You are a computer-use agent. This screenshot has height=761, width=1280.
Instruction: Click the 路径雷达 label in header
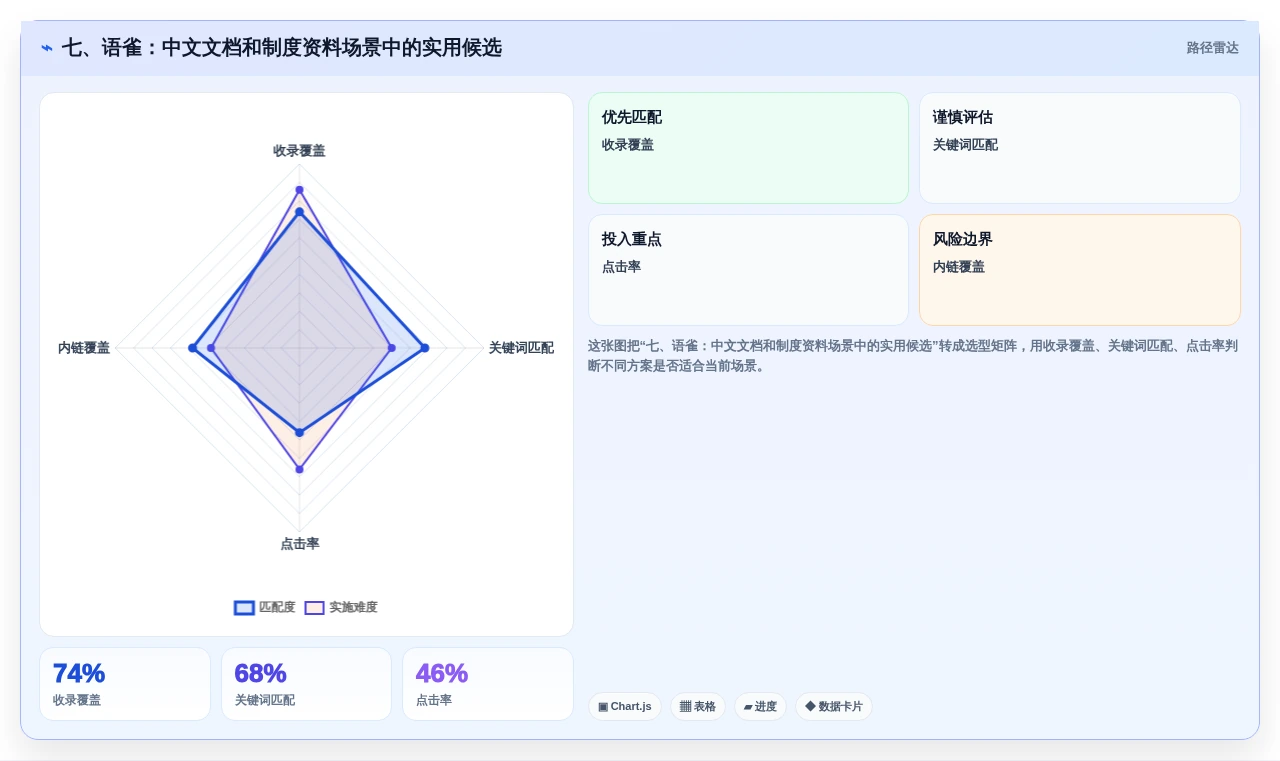1212,48
